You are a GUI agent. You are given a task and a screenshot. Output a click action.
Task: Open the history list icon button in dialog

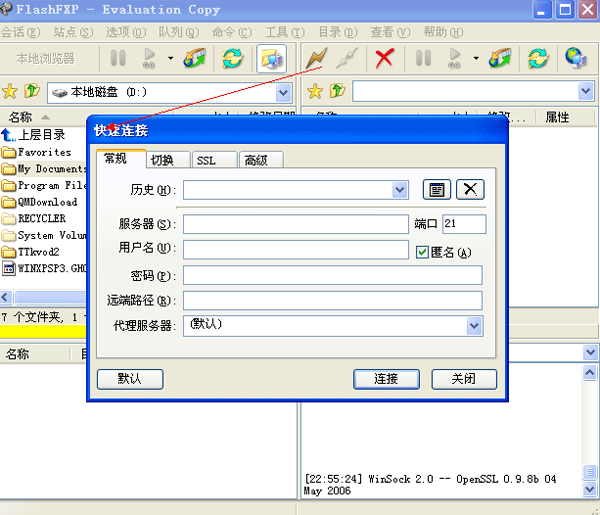point(436,190)
